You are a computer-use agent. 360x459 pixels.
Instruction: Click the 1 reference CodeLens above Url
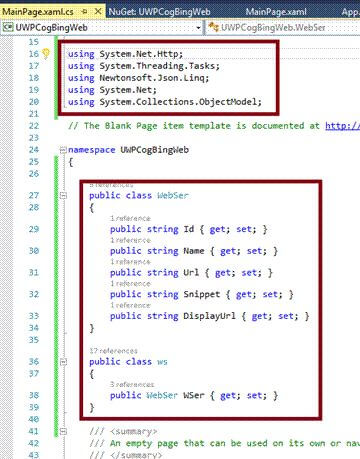click(130, 262)
